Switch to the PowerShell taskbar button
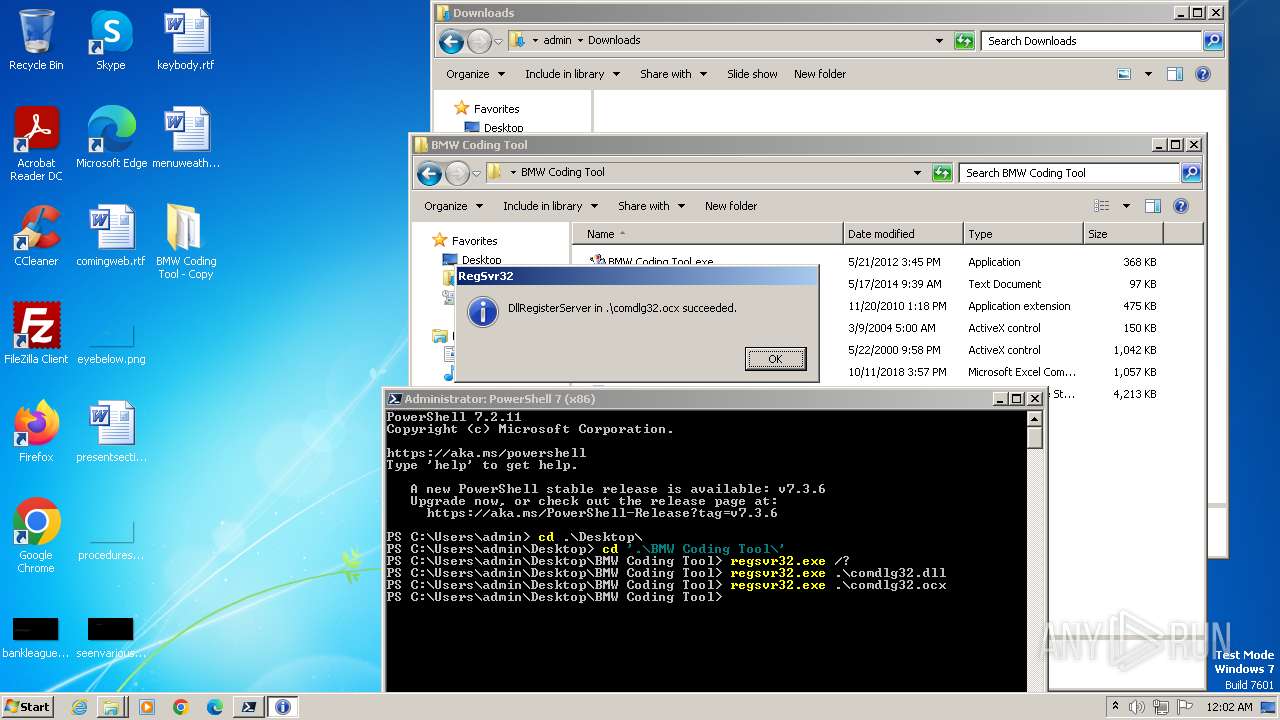 coord(248,707)
